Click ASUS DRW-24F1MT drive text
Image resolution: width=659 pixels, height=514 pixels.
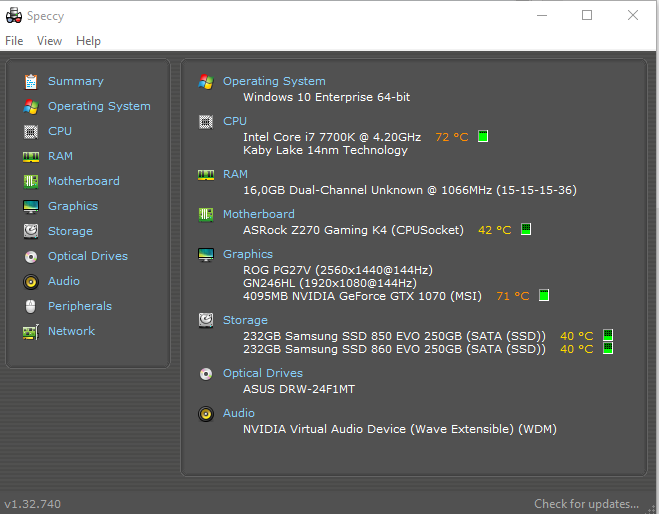point(299,389)
